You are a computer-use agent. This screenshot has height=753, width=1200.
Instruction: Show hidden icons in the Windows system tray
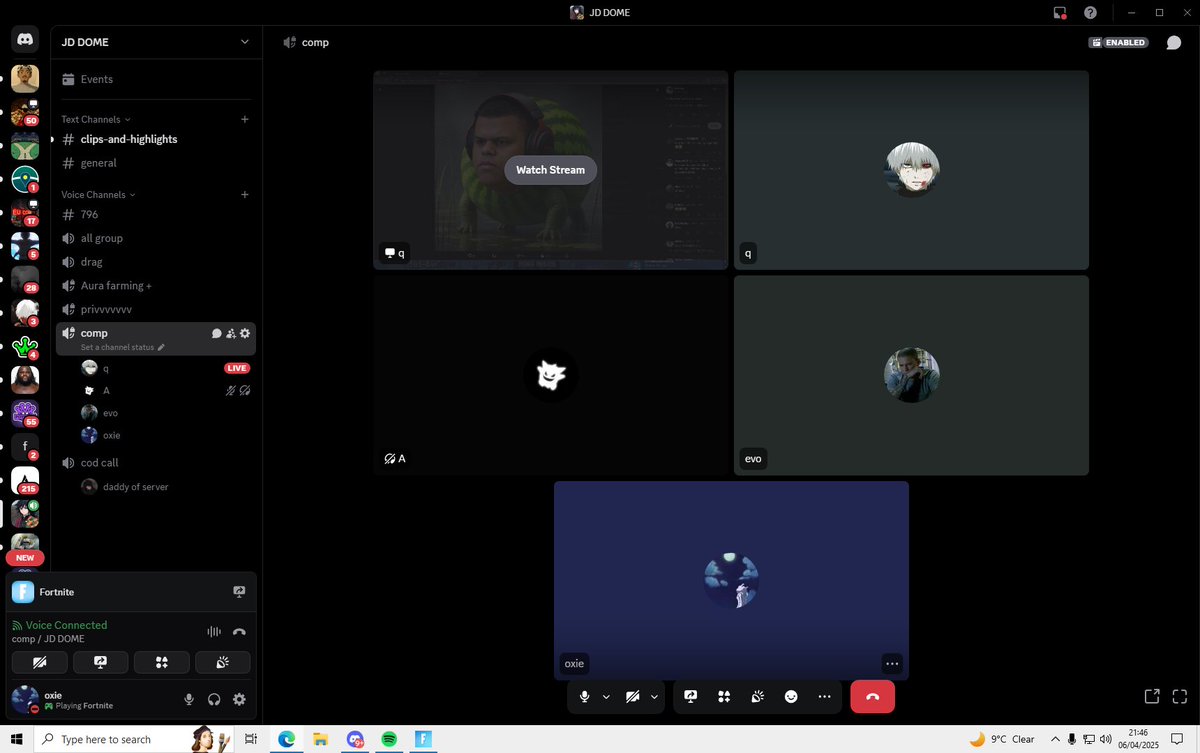(x=1054, y=739)
